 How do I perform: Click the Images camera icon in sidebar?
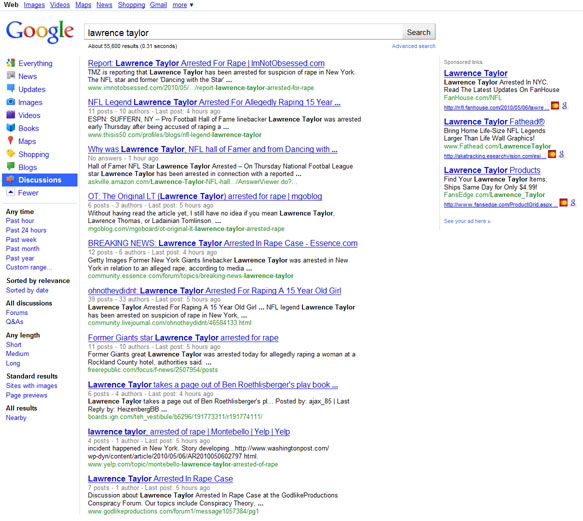coord(11,102)
